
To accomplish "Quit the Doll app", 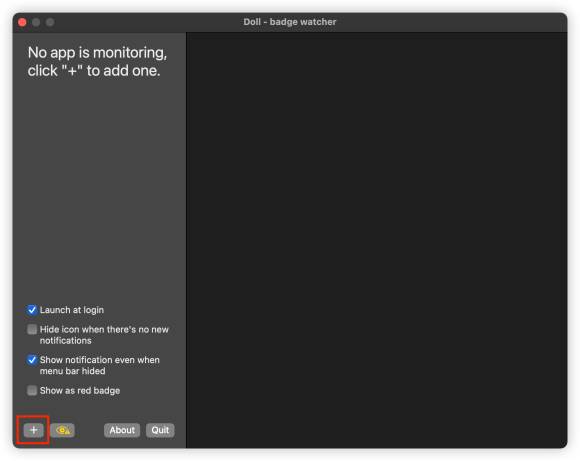I will click(x=160, y=430).
